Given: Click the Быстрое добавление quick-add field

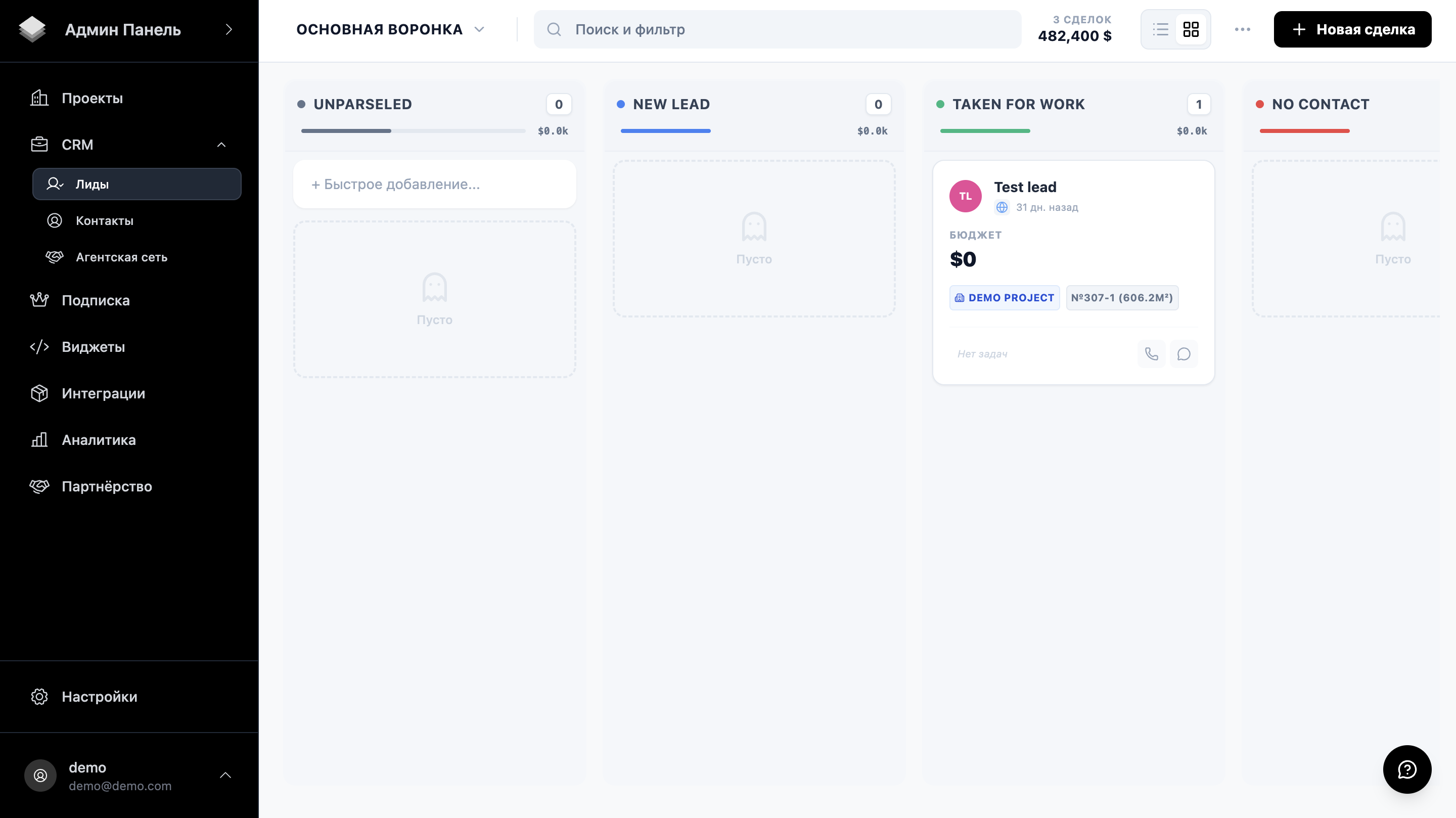Looking at the screenshot, I should 434,185.
